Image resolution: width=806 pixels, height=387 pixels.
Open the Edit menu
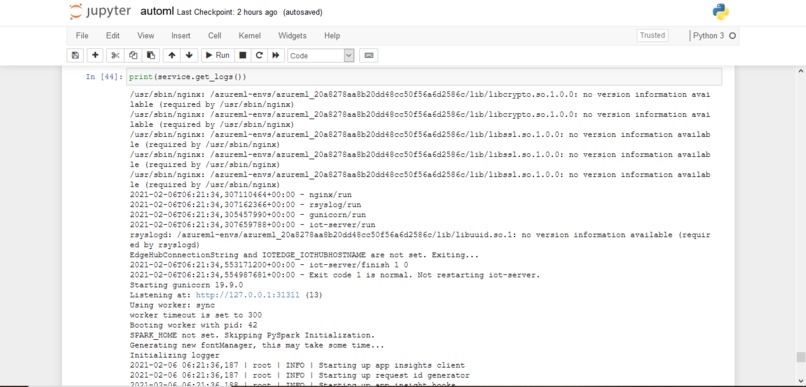[x=113, y=36]
